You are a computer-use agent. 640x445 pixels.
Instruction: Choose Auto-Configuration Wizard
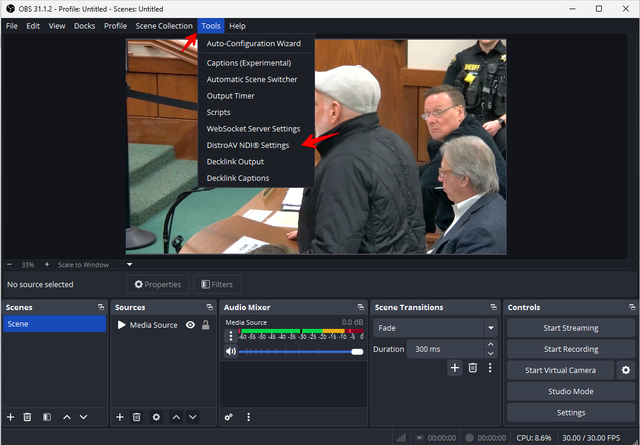point(256,44)
